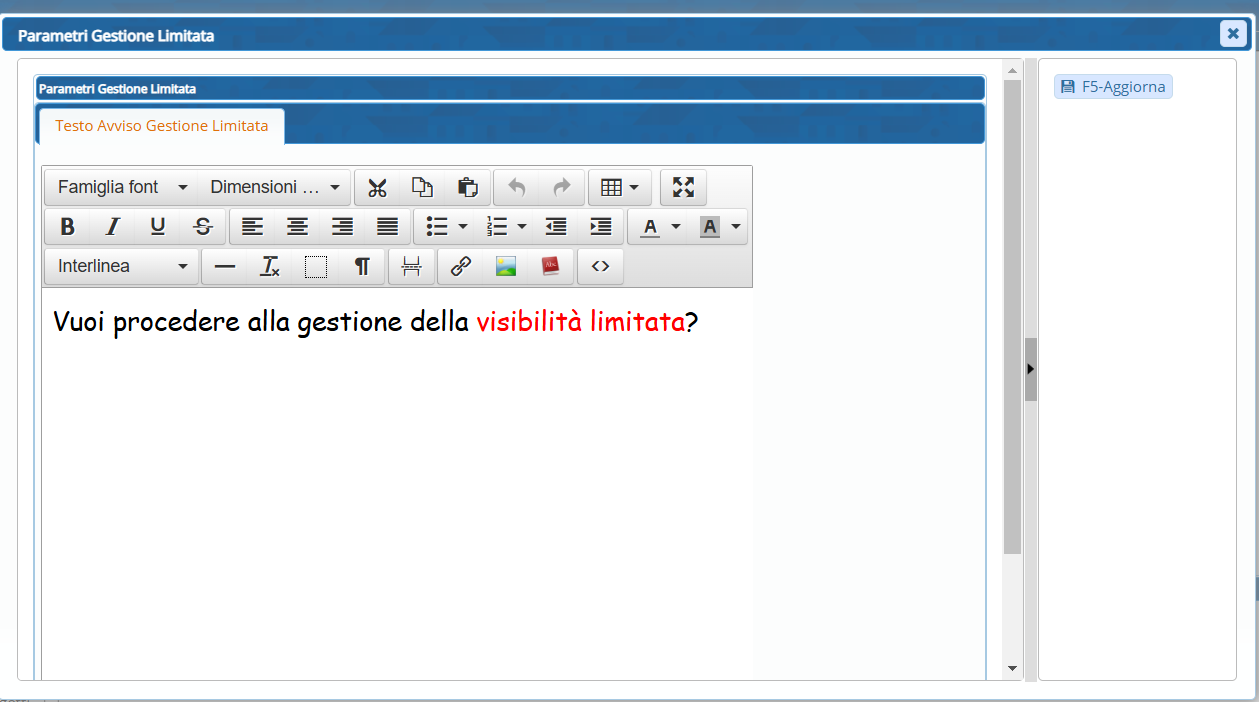
Task: Insert a page break
Action: (411, 267)
